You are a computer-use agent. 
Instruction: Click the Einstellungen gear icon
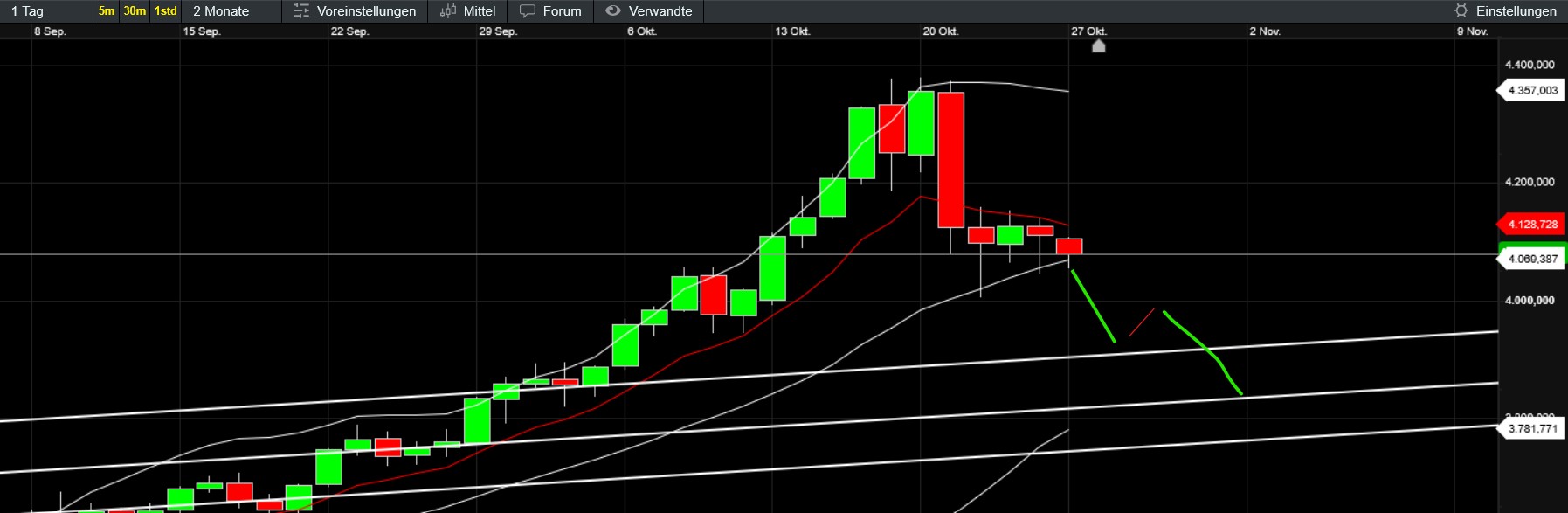pyautogui.click(x=1461, y=11)
